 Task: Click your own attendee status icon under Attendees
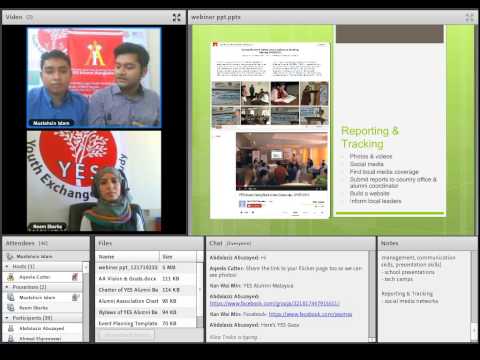pos(10,256)
